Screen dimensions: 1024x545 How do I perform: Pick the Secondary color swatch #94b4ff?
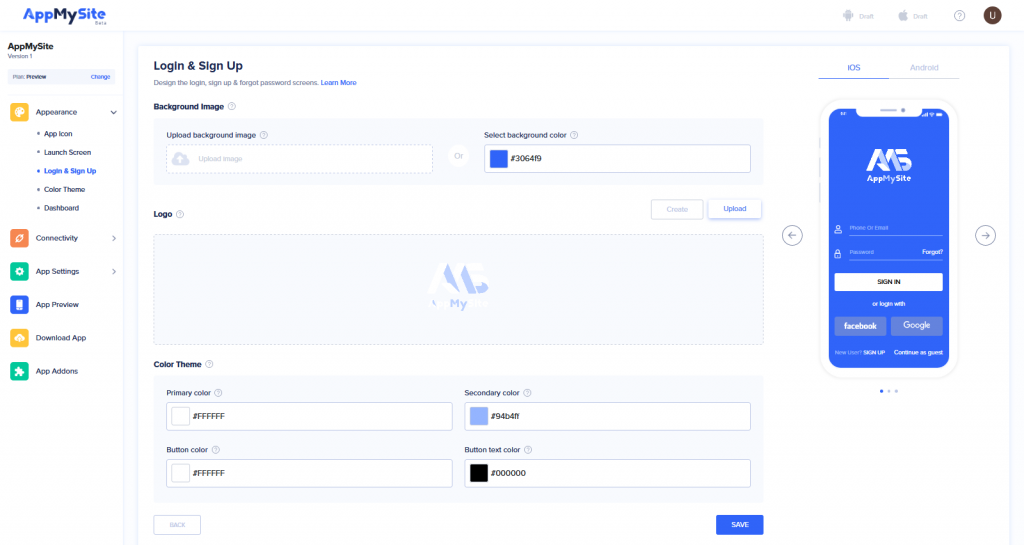click(479, 416)
